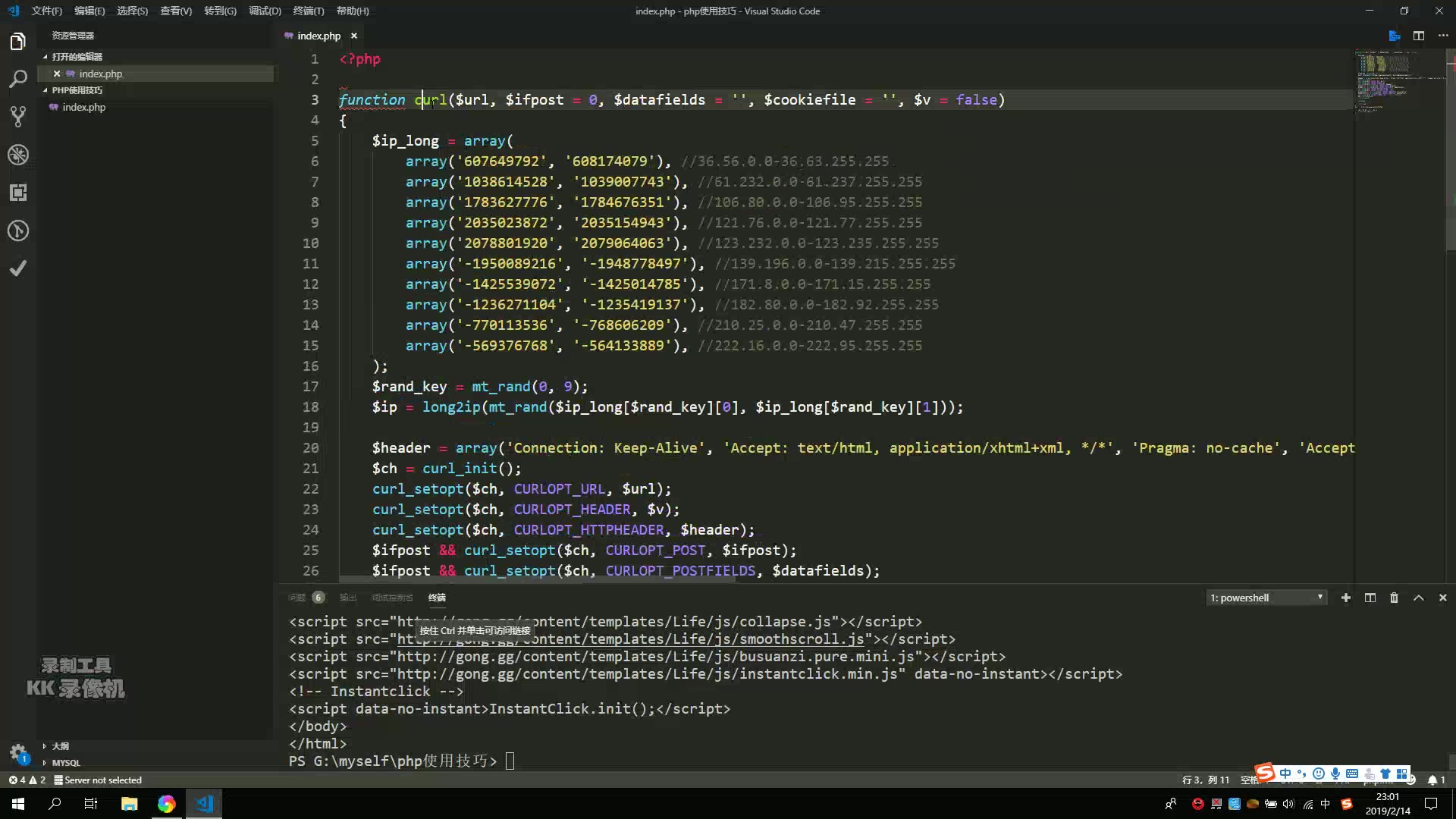Open the Debug view in the activity bar

coord(18,155)
